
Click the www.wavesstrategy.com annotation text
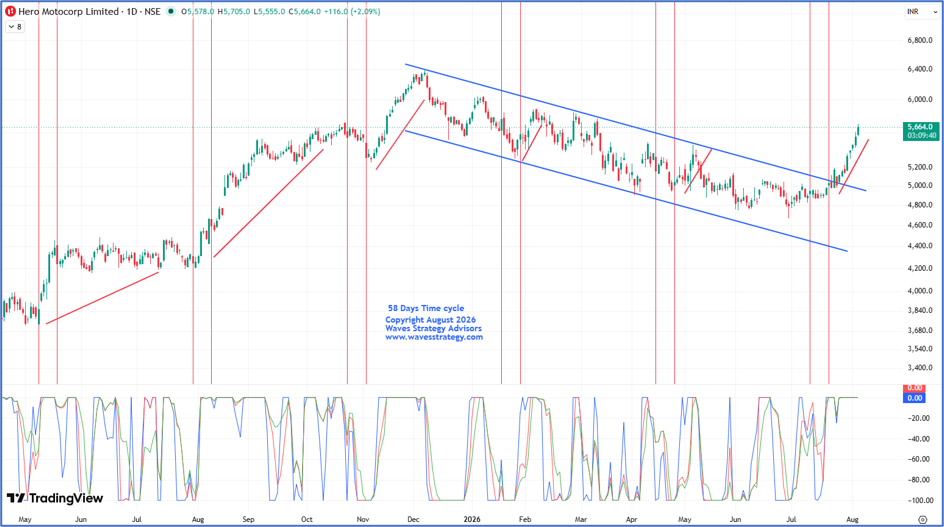click(x=434, y=337)
